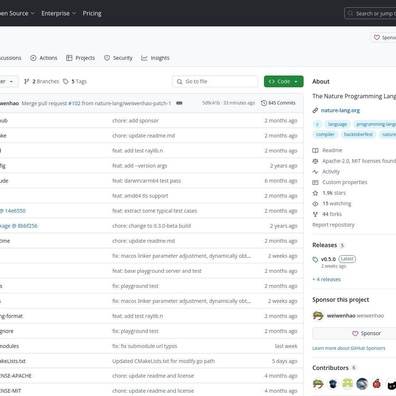Image resolution: width=396 pixels, height=396 pixels.
Task: Click the pulse icon beside Activity
Action: 315,172
